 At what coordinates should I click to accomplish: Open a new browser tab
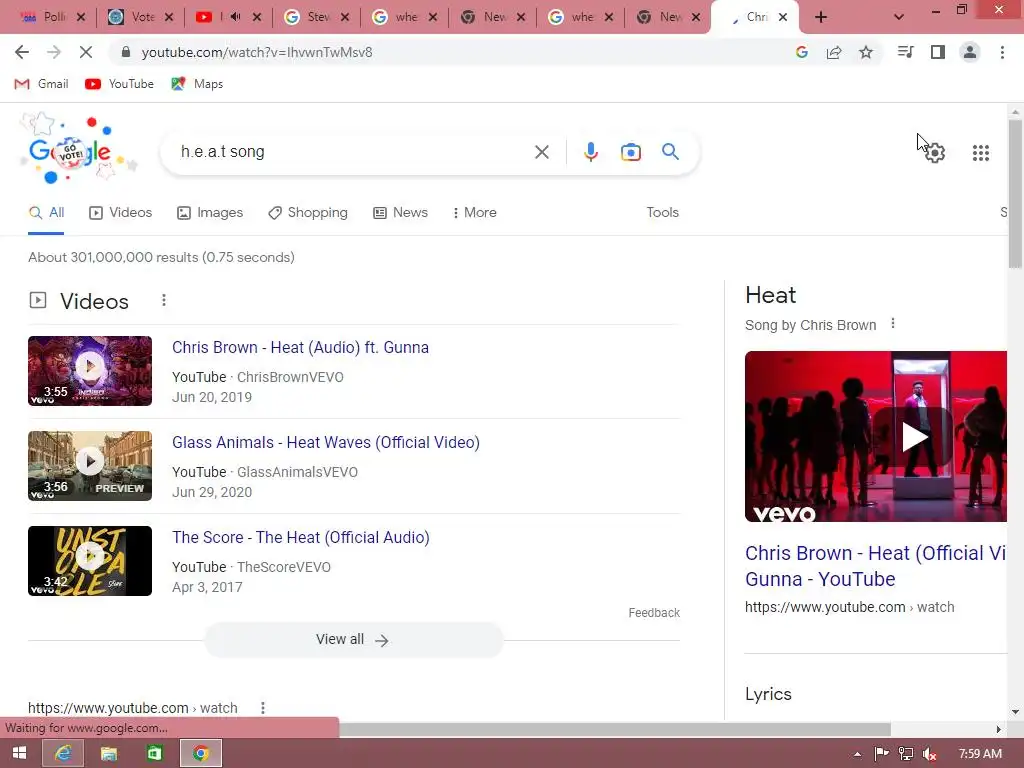point(821,17)
